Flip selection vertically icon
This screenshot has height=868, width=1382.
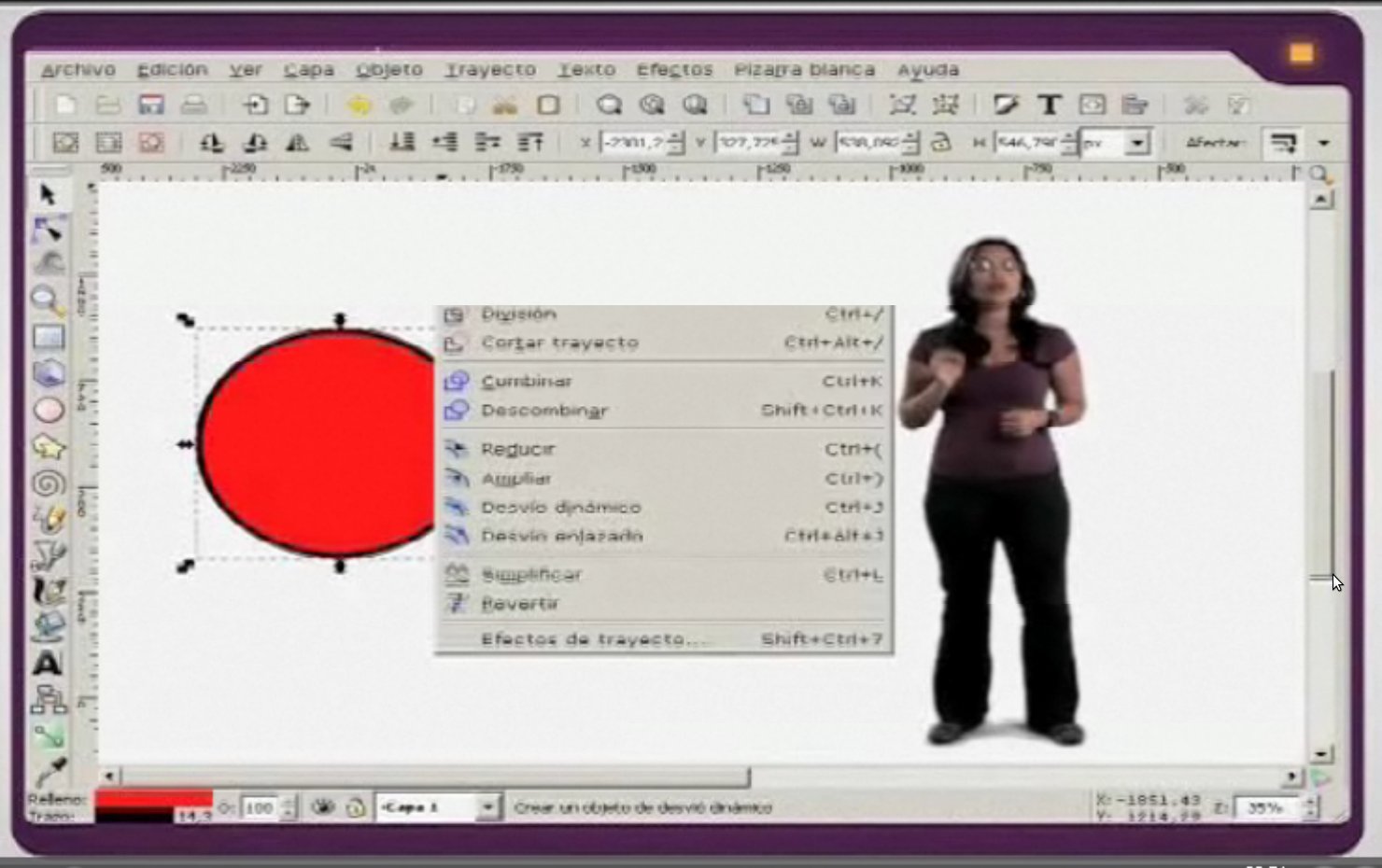point(341,143)
